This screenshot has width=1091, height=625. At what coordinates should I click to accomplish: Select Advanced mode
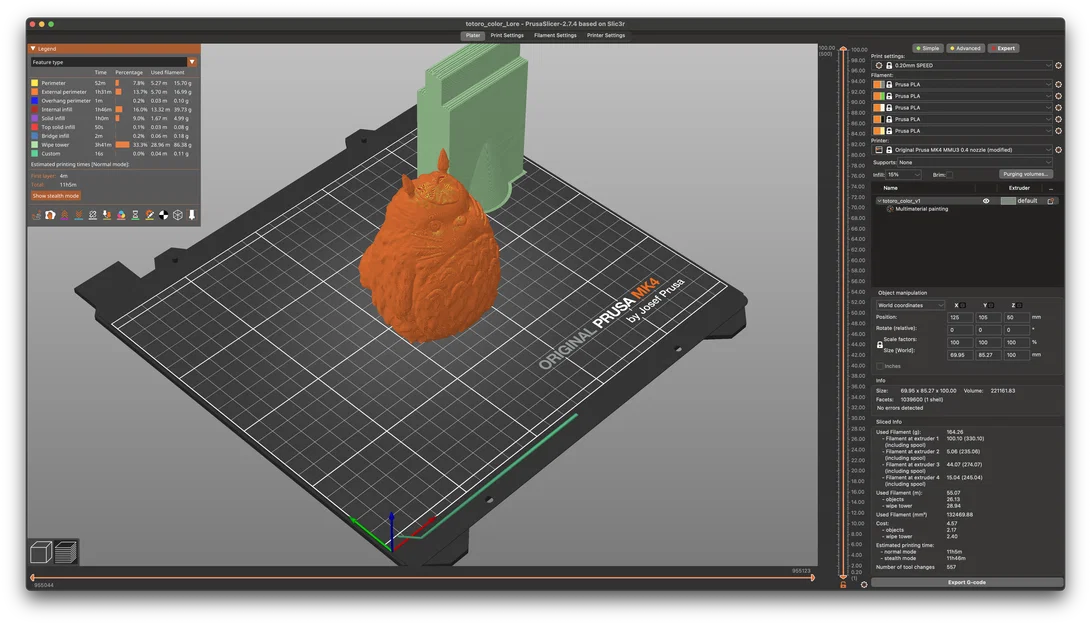pyautogui.click(x=966, y=49)
